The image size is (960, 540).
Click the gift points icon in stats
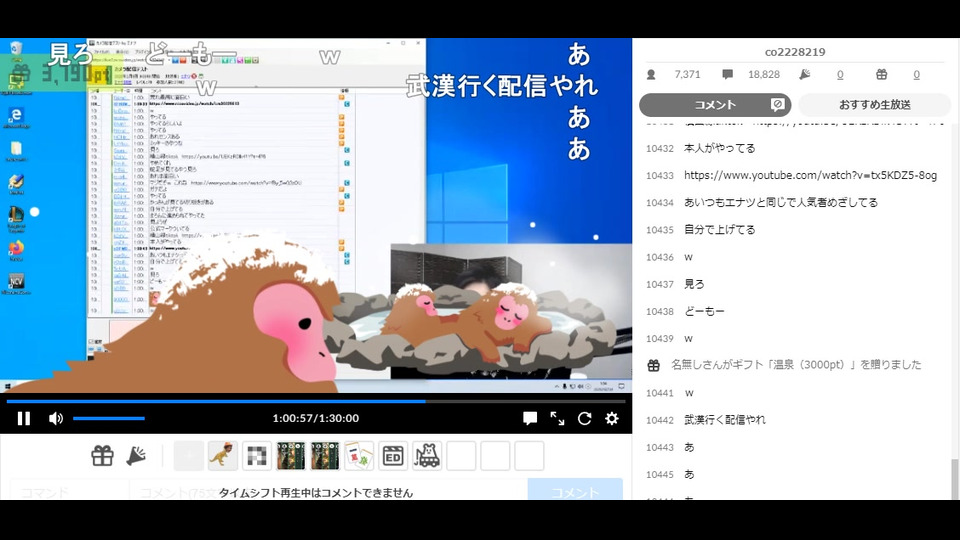tap(881, 75)
